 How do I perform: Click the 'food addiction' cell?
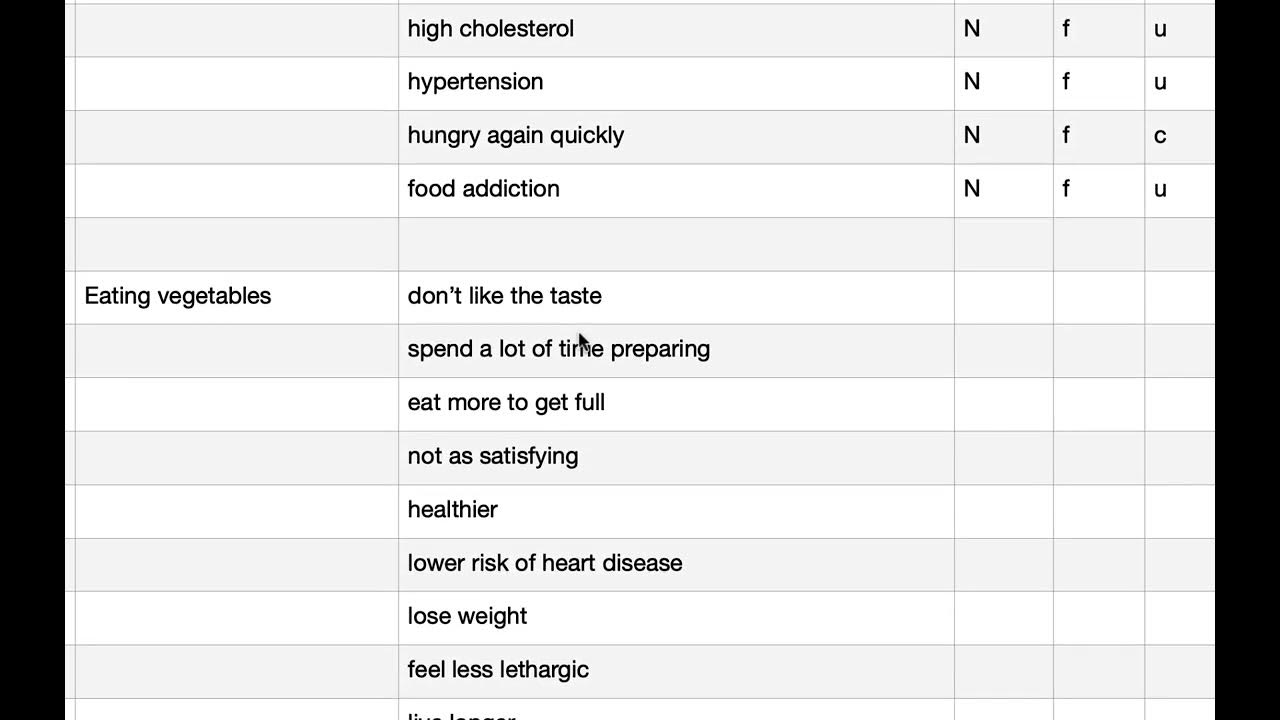click(x=483, y=189)
